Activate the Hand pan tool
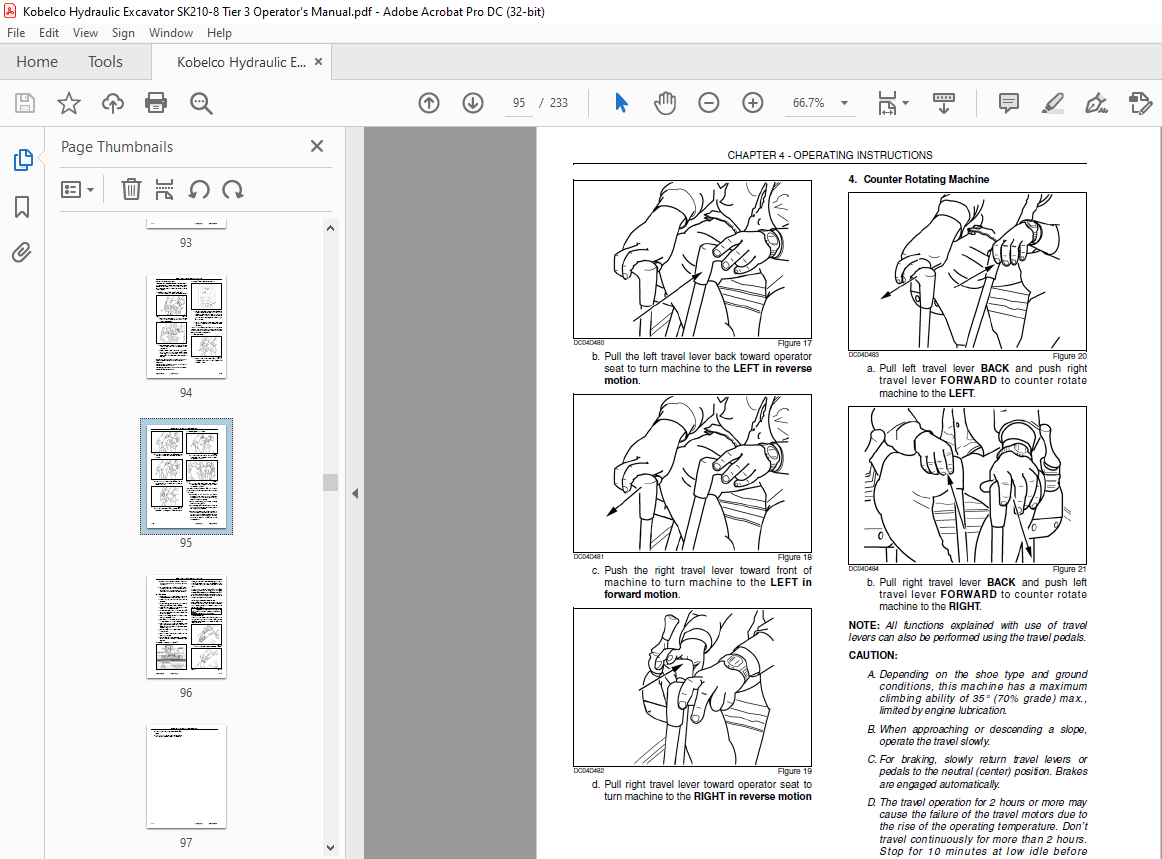 tap(665, 103)
